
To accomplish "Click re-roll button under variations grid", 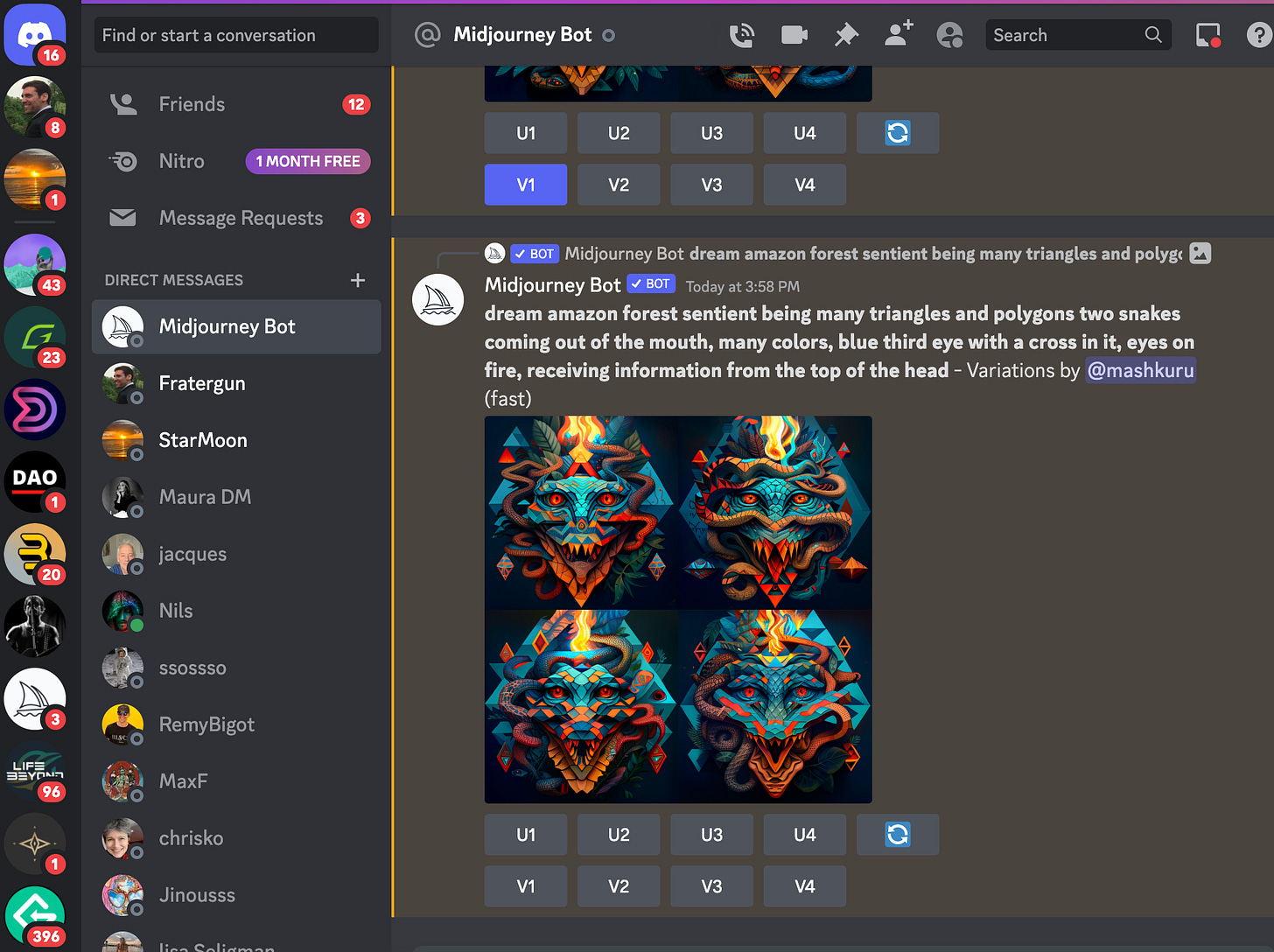I will pyautogui.click(x=898, y=835).
